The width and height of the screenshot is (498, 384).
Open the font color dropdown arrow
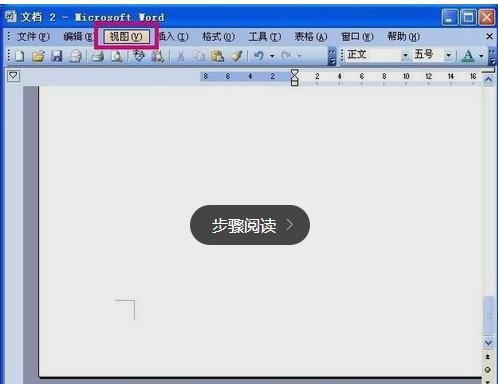[x=481, y=56]
